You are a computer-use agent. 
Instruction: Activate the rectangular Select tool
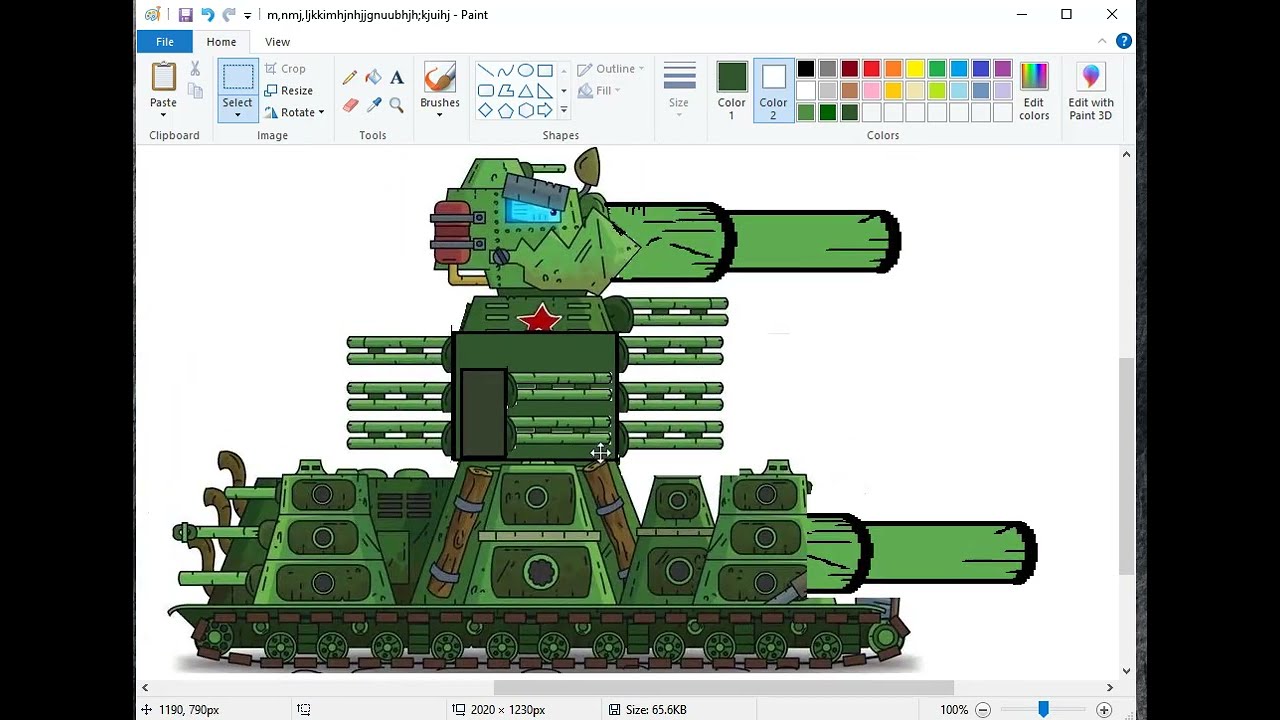click(x=237, y=77)
